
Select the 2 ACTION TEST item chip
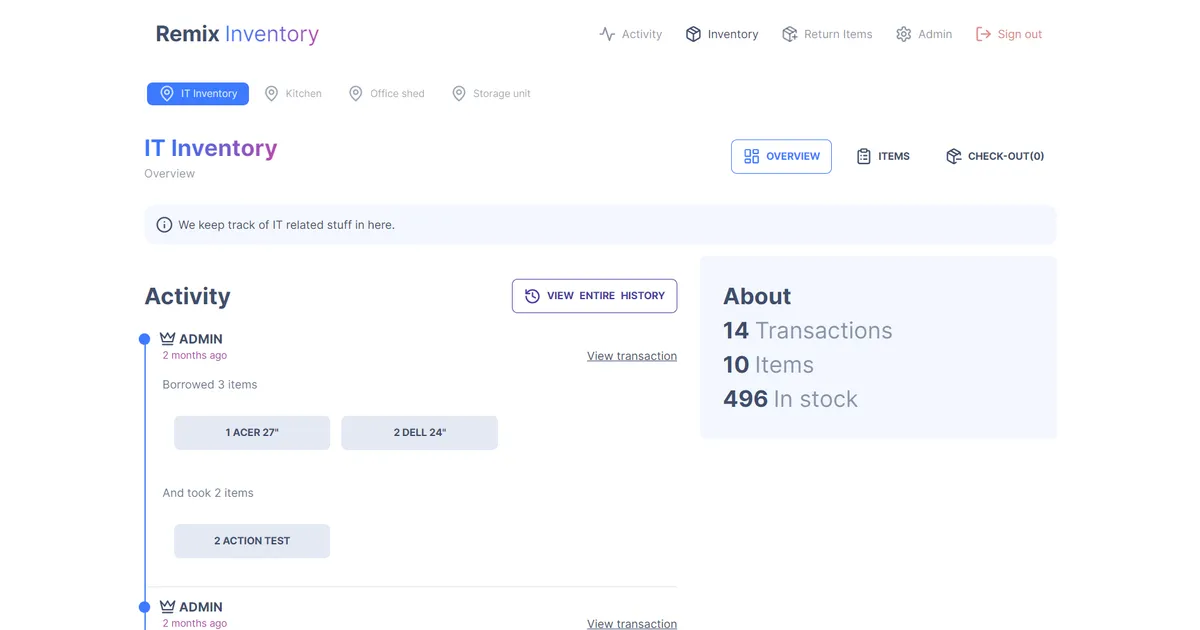[252, 541]
